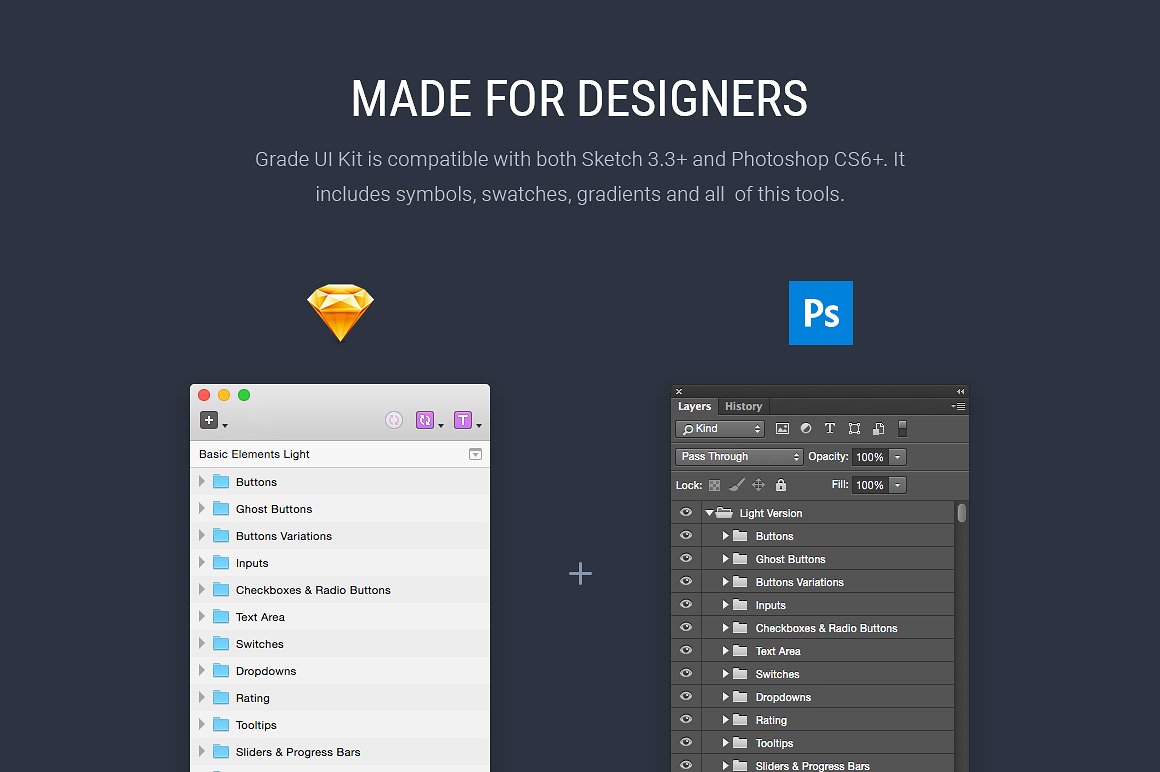
Task: Click the add symbol plus icon in Sketch
Action: (208, 419)
